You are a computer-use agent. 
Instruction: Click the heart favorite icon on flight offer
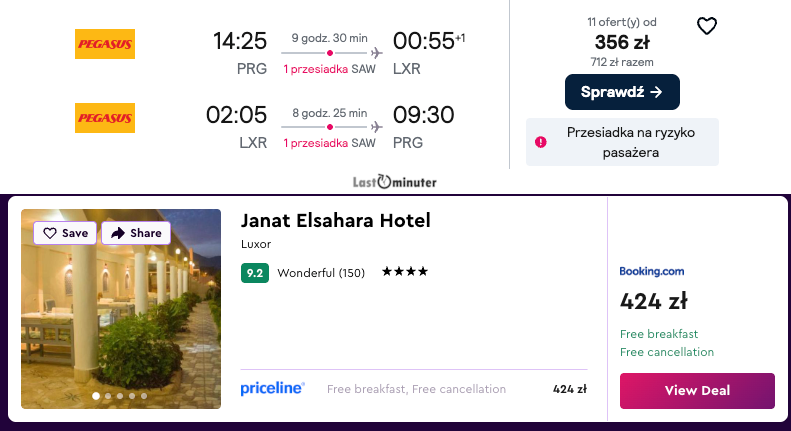[707, 26]
